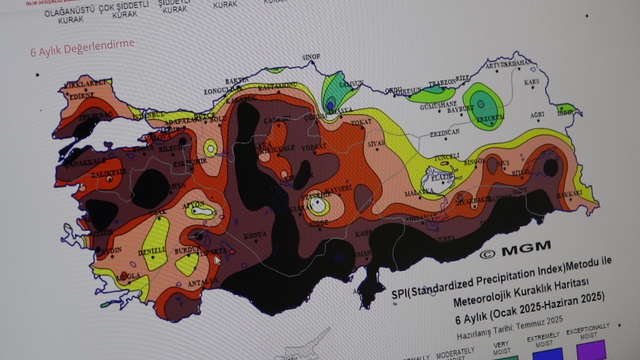
Task: Click the Very Moist legend label
Action: 501,348
